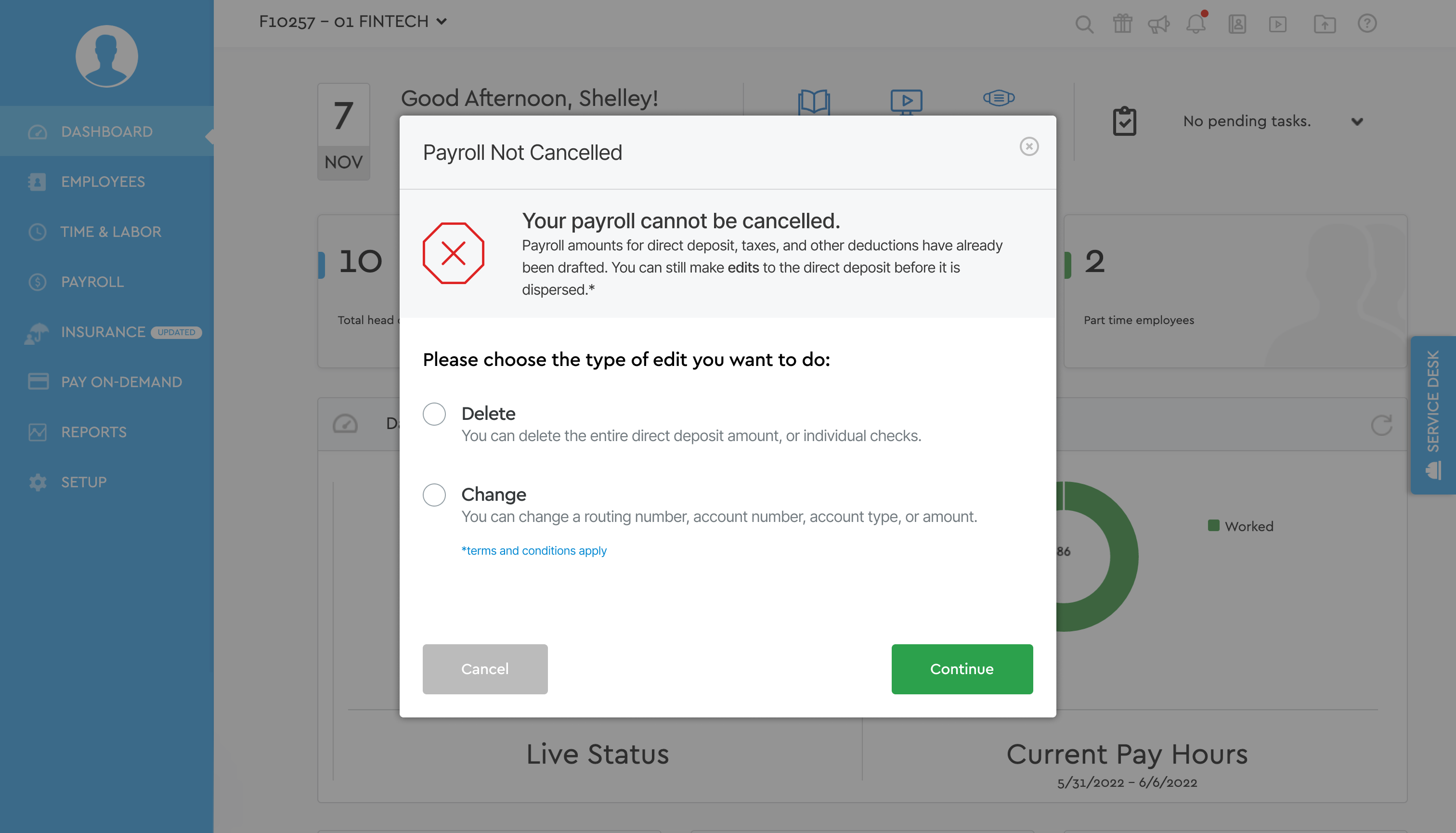This screenshot has height=833, width=1456.
Task: Open the terms and conditions apply link
Action: point(534,550)
